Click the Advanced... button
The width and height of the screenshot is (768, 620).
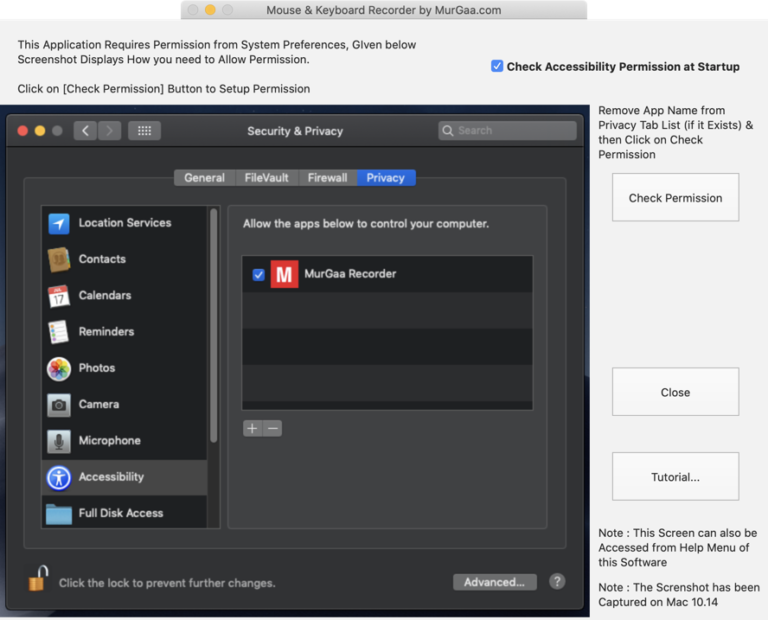495,582
